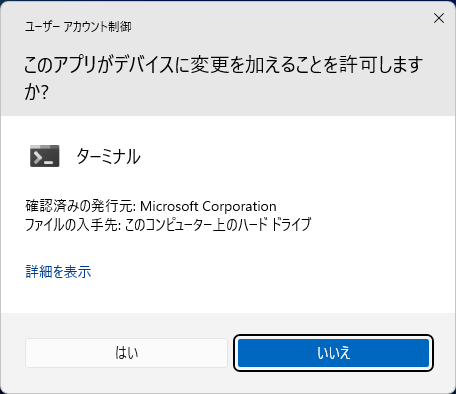Click the word Corporation in publisher line

tap(239, 207)
